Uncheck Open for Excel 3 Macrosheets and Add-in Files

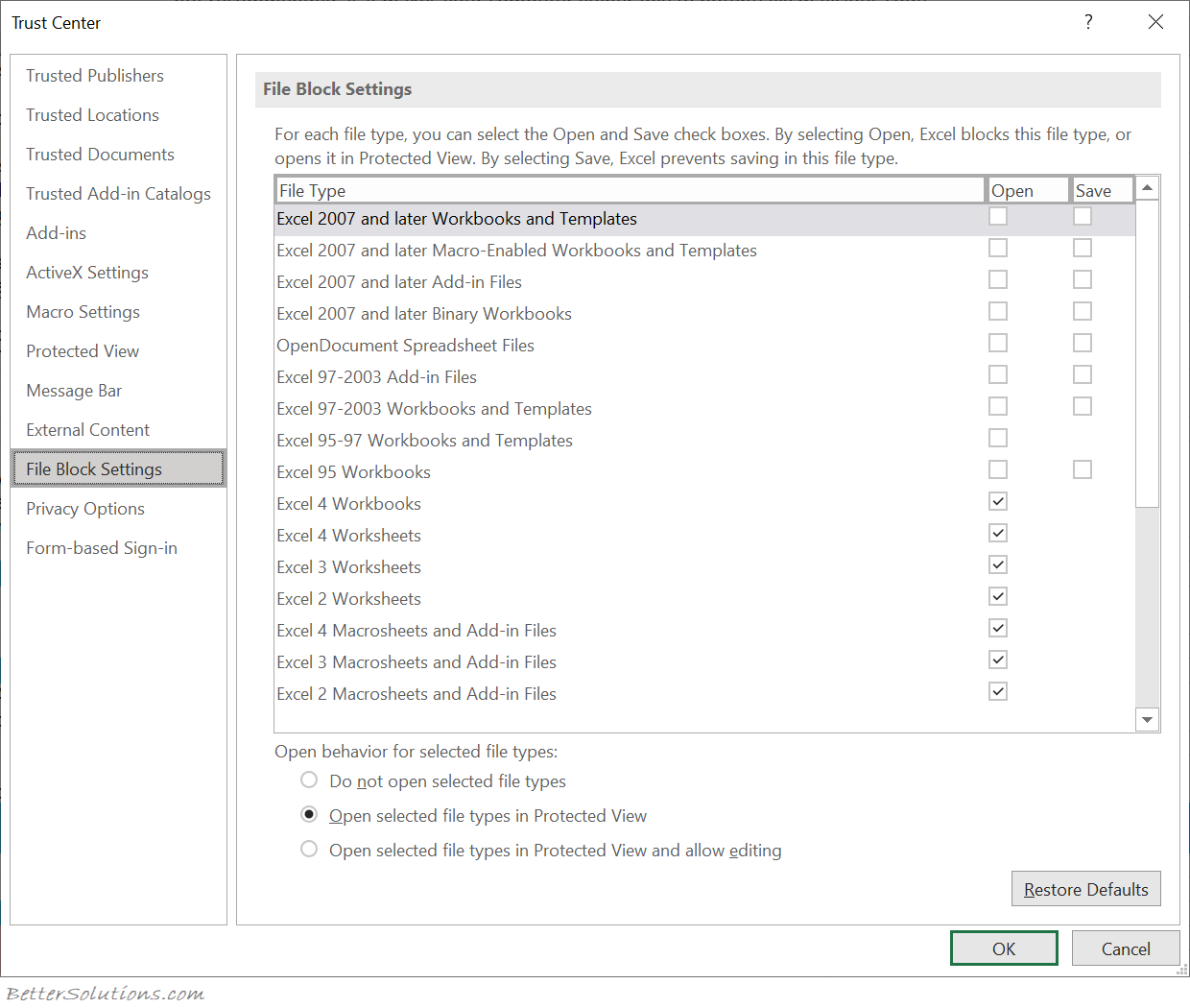click(x=998, y=660)
